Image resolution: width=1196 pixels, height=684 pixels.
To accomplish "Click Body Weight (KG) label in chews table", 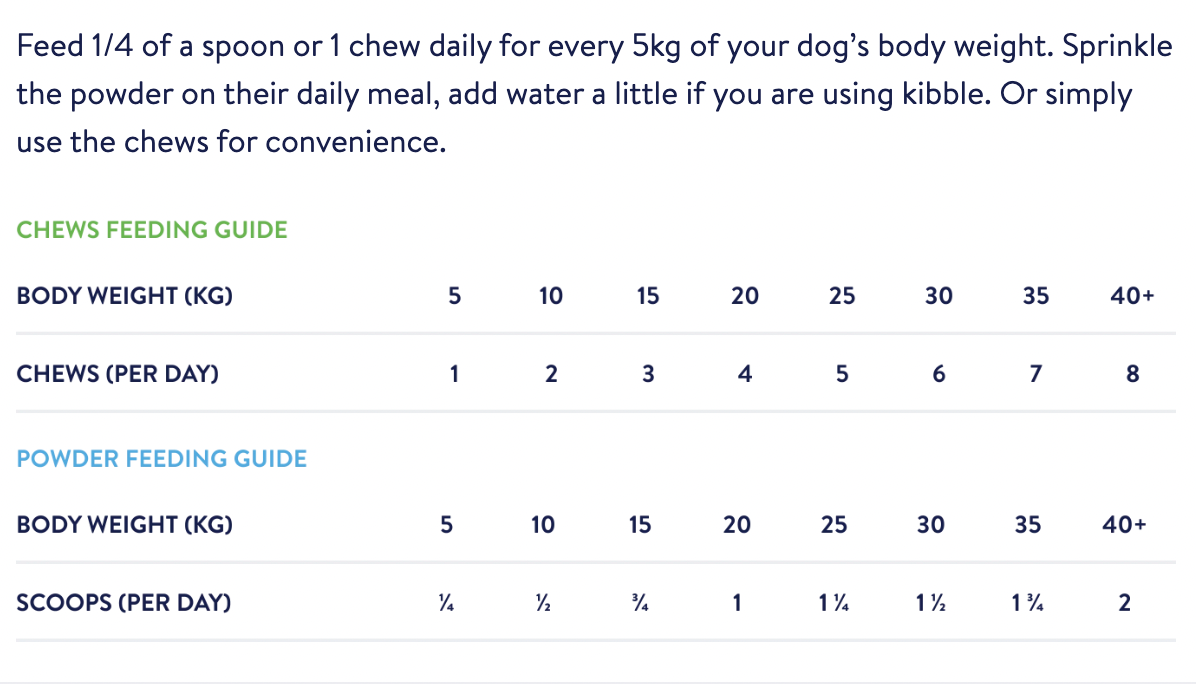I will pyautogui.click(x=125, y=296).
